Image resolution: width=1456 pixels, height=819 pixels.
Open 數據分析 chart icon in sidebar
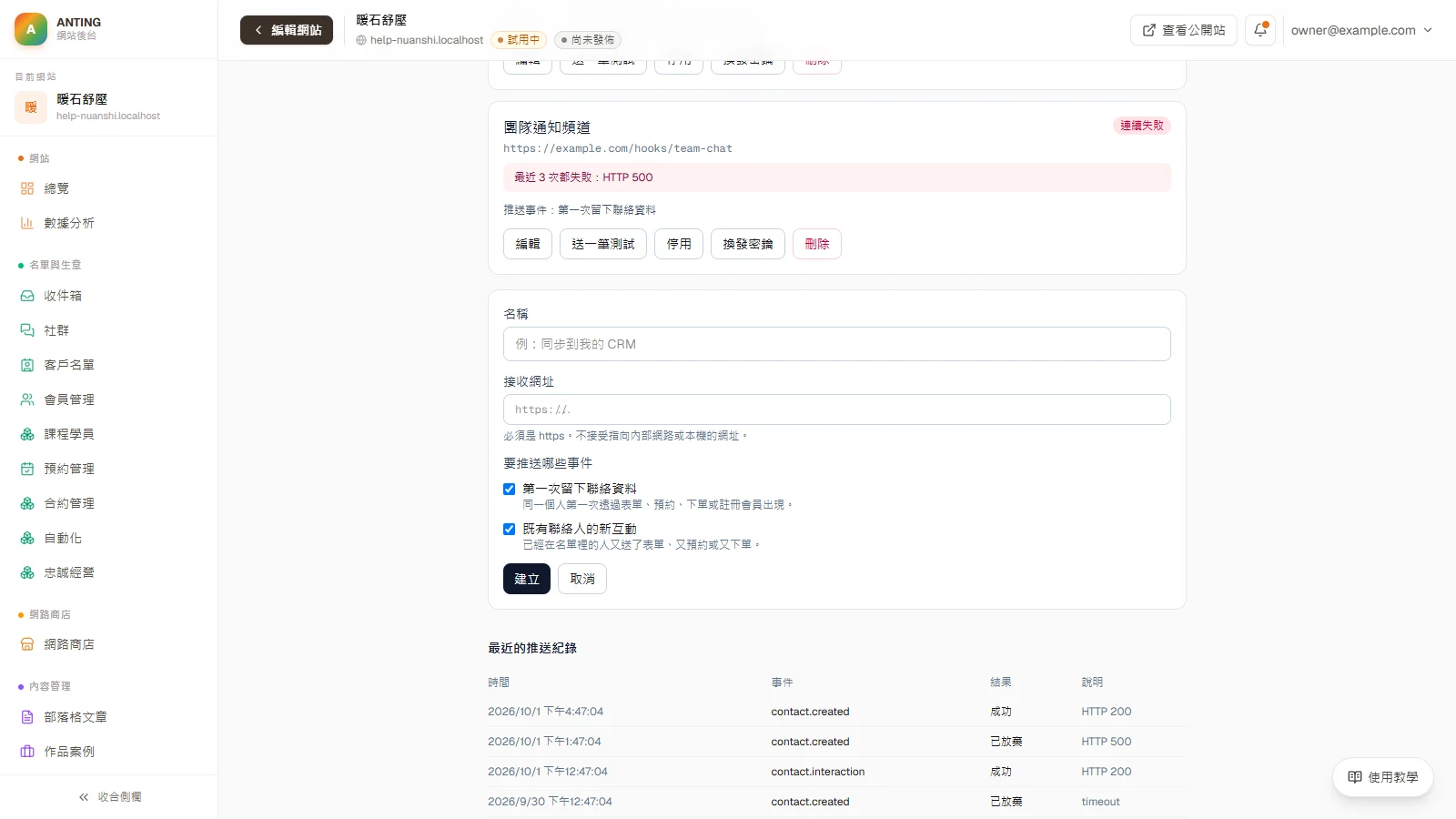tap(27, 223)
